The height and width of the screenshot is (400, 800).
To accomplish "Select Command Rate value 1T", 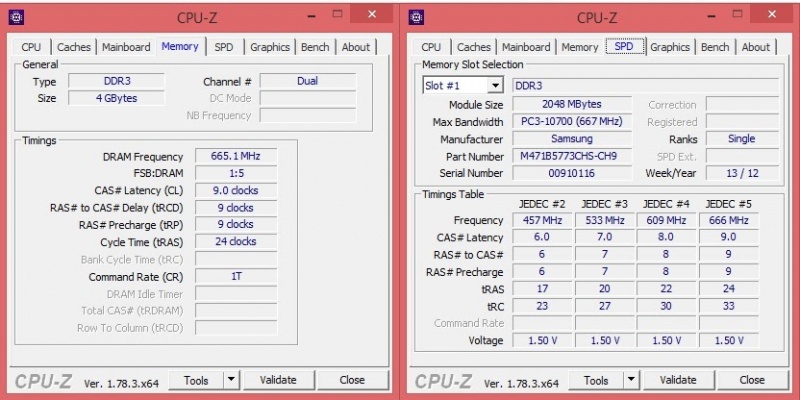I will pyautogui.click(x=236, y=277).
